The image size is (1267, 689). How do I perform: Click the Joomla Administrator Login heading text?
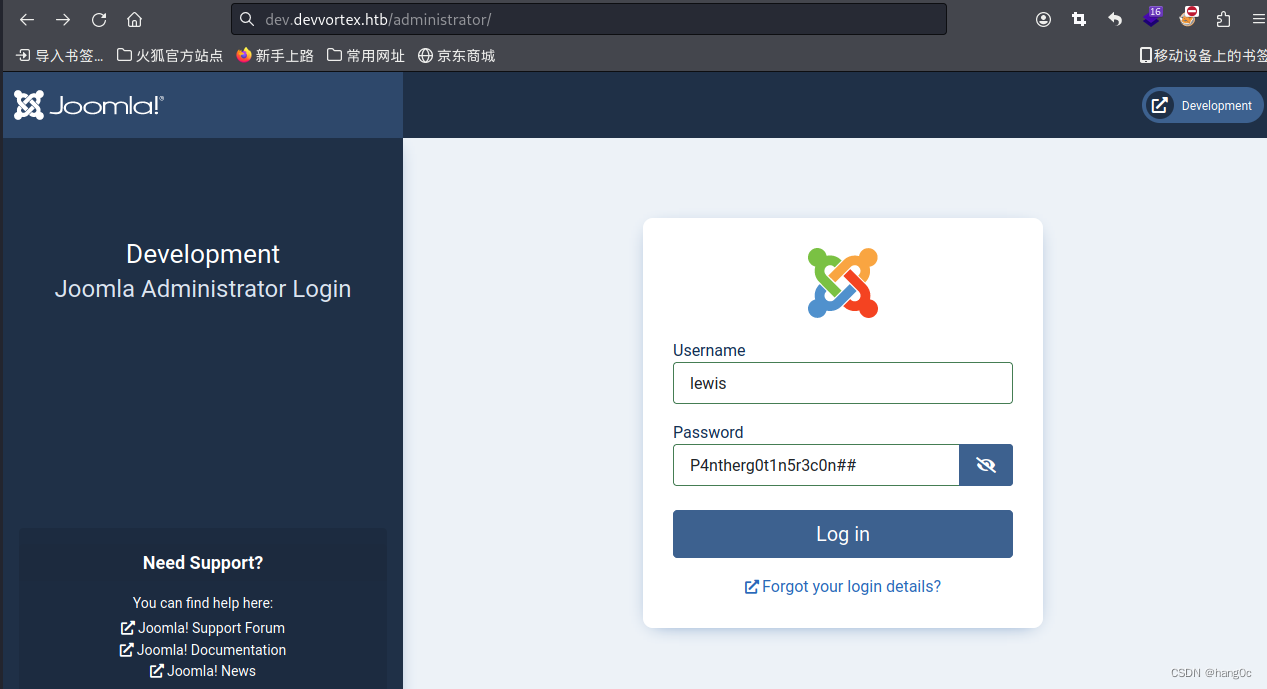click(203, 289)
